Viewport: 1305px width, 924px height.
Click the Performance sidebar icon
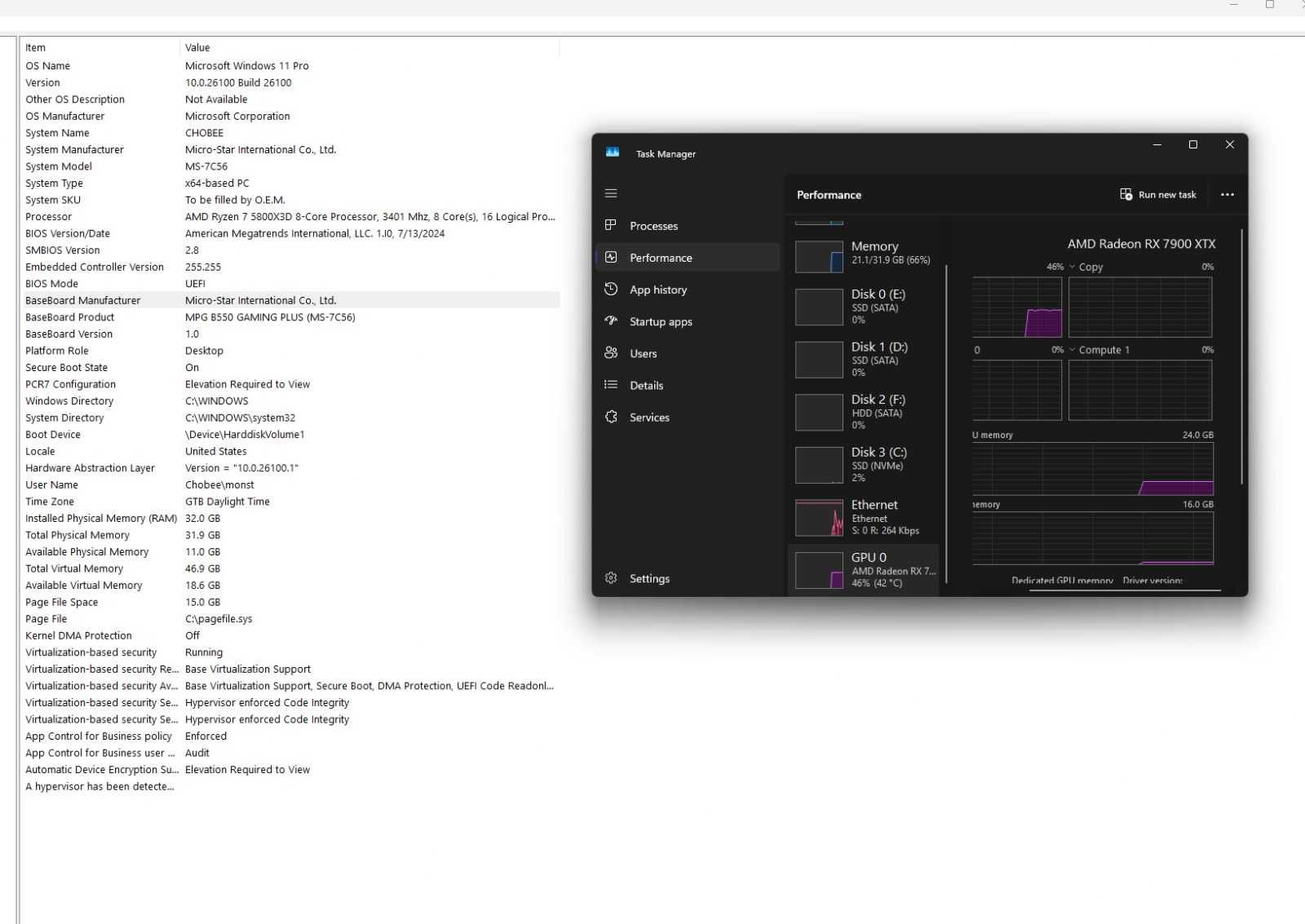[x=611, y=257]
